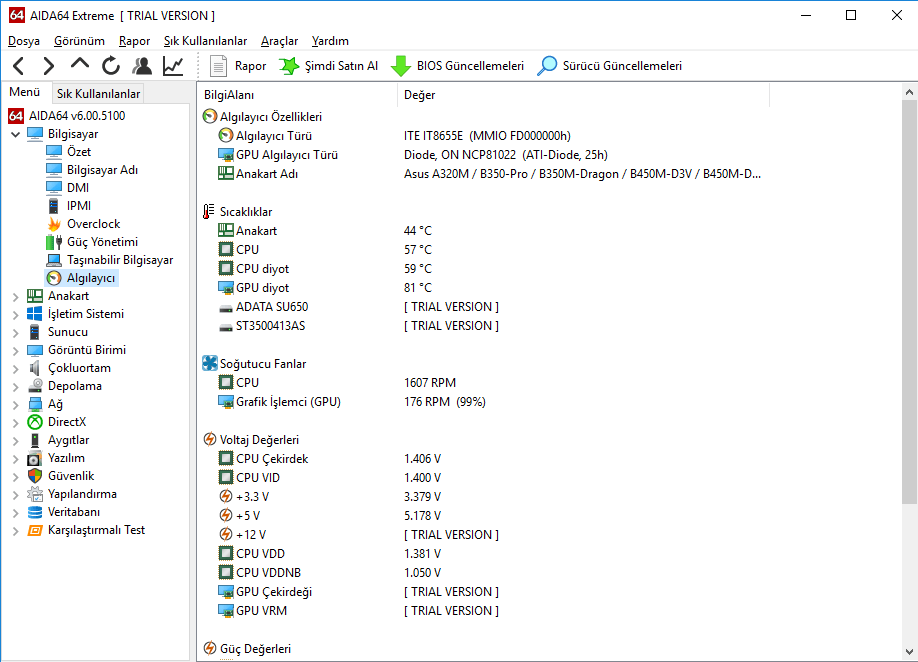The width and height of the screenshot is (918, 662).
Task: Click the Algılayıcı Özellikleri section icon
Action: (210, 116)
